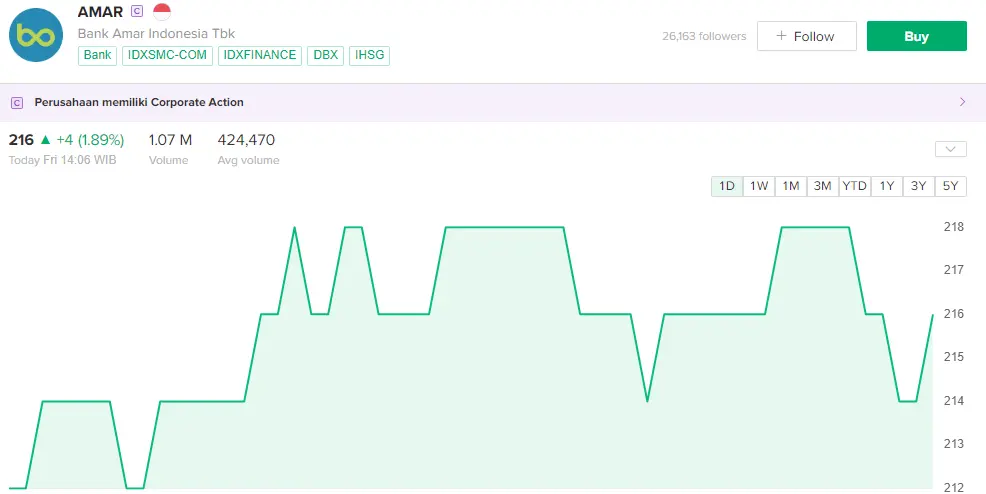
Task: Click the +4 (1.89%) price change
Action: 90,140
